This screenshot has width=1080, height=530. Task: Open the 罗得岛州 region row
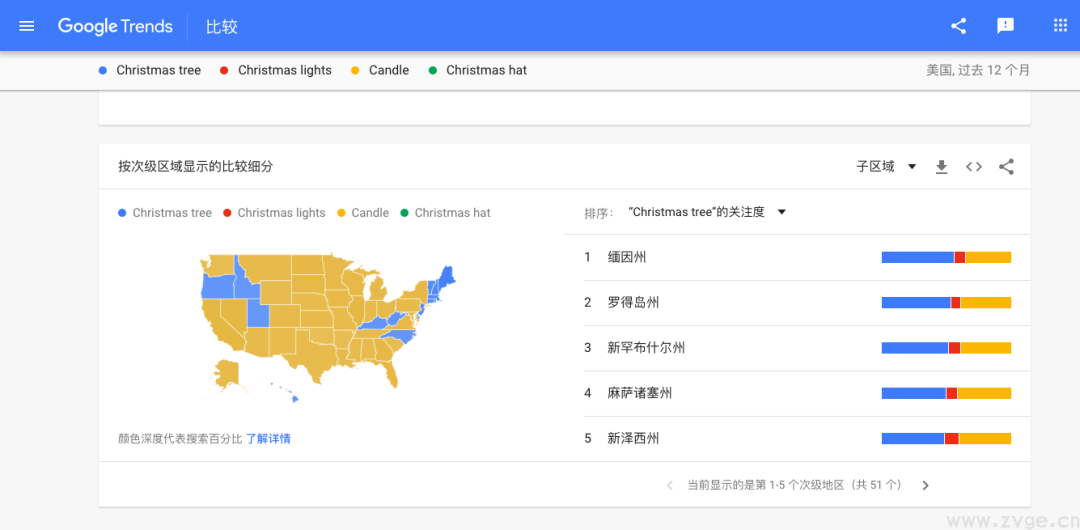(633, 302)
